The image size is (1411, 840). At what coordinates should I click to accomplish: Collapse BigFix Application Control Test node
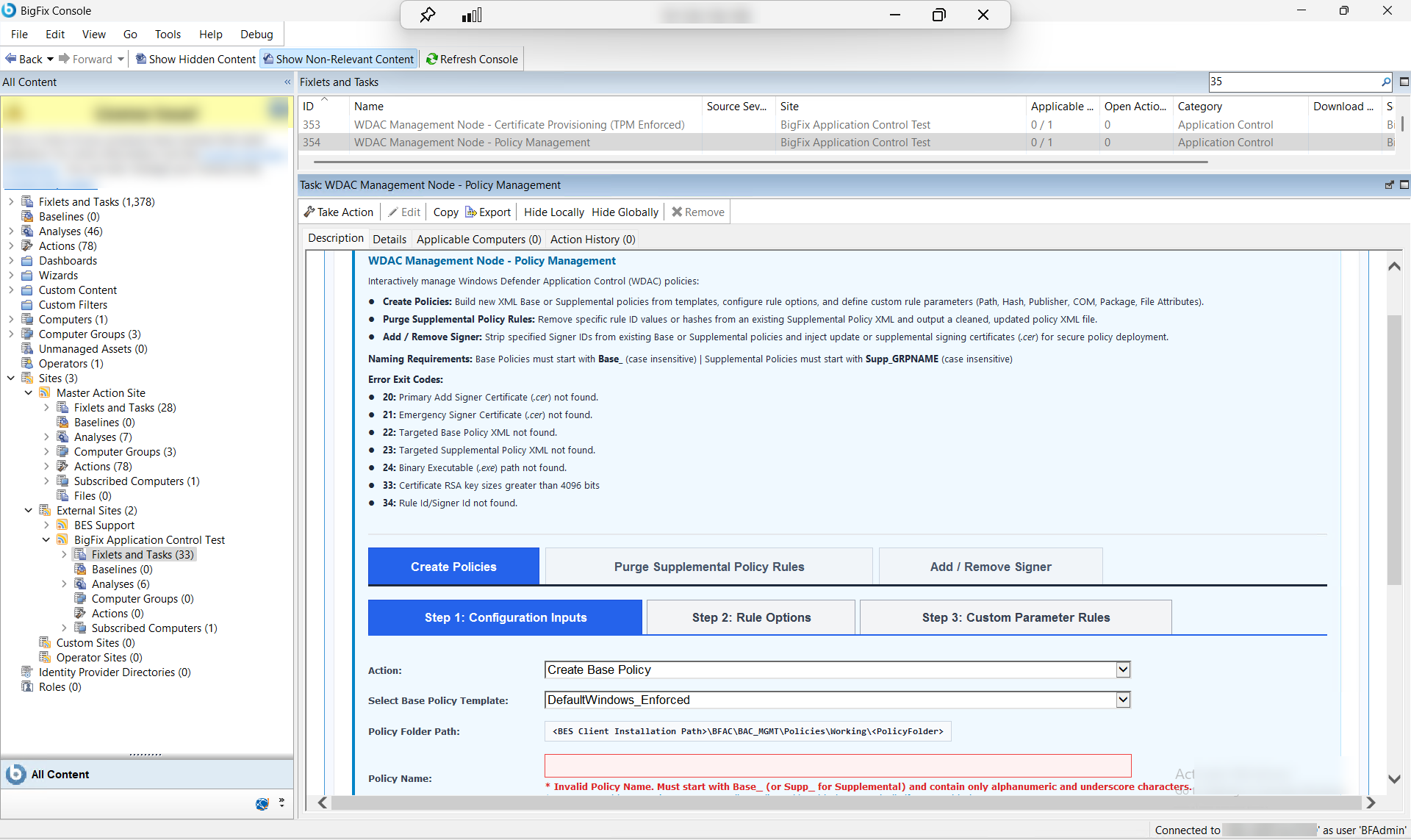click(x=46, y=540)
